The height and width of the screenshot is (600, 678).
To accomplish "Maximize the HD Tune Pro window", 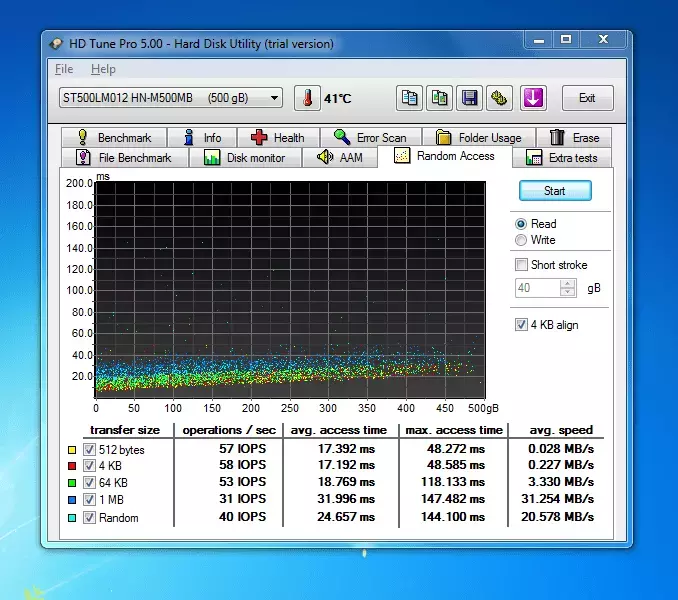I will (x=566, y=40).
